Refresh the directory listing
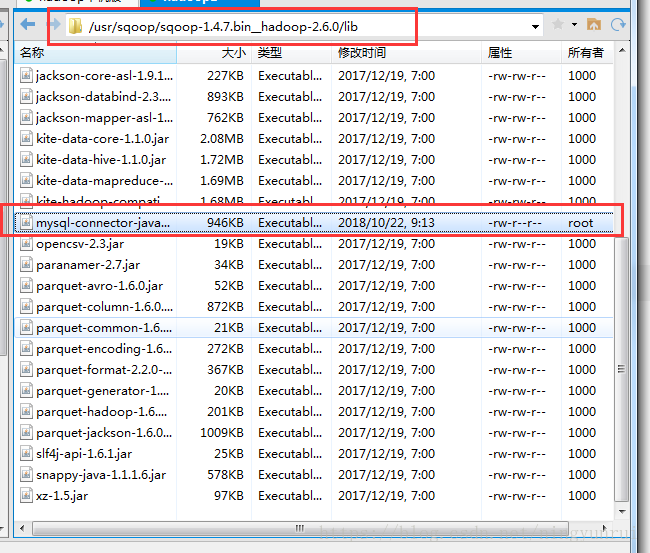The image size is (650, 553). (618, 24)
